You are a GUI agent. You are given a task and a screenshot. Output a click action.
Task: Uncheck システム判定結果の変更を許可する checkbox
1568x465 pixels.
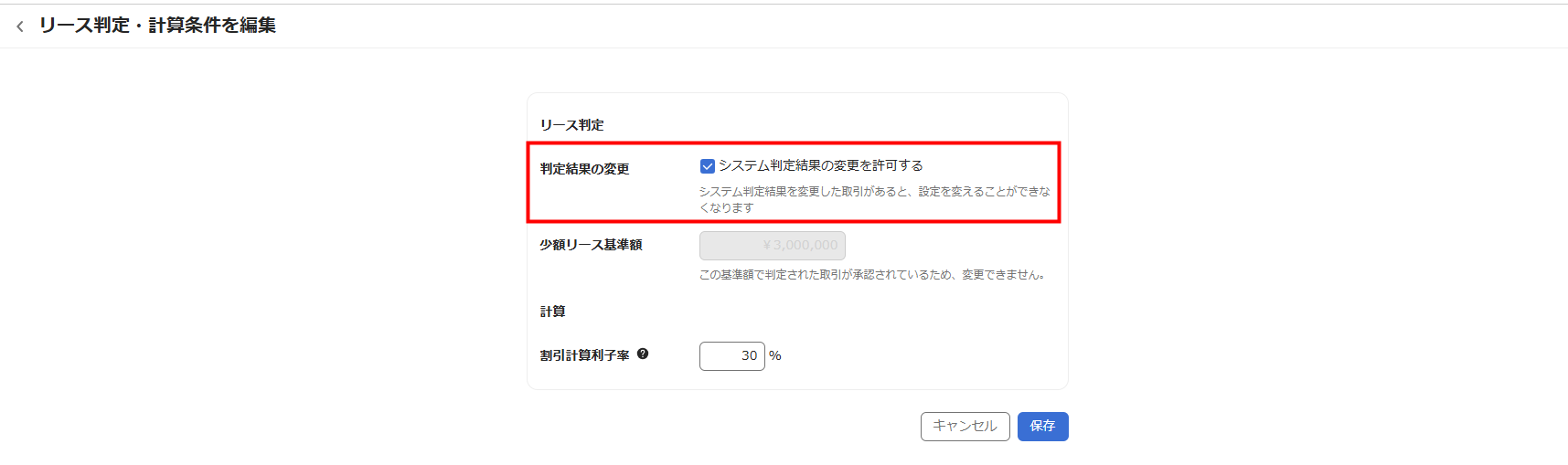[707, 166]
